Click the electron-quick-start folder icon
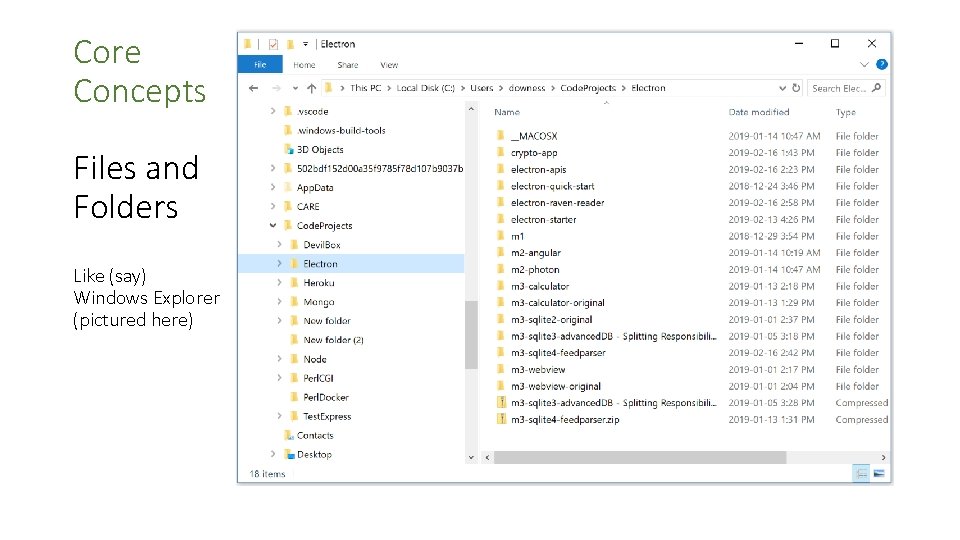Image resolution: width=960 pixels, height=540 pixels. [501, 186]
